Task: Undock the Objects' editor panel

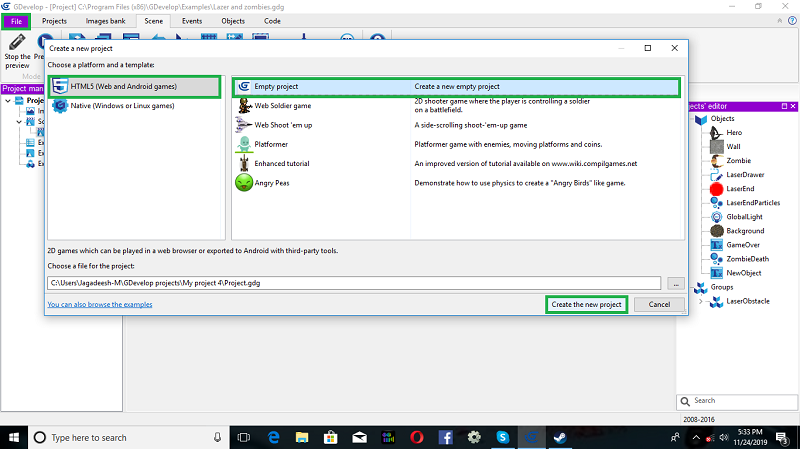Action: point(785,106)
